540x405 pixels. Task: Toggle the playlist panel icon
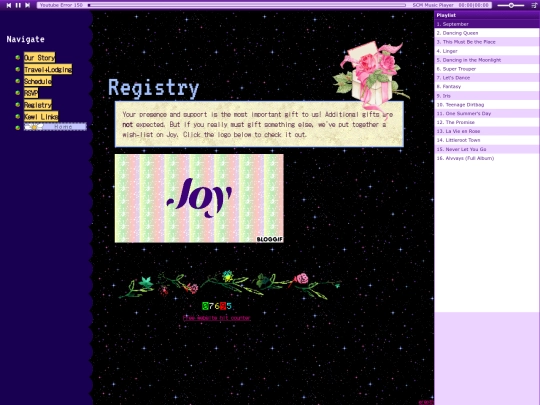point(534,5)
